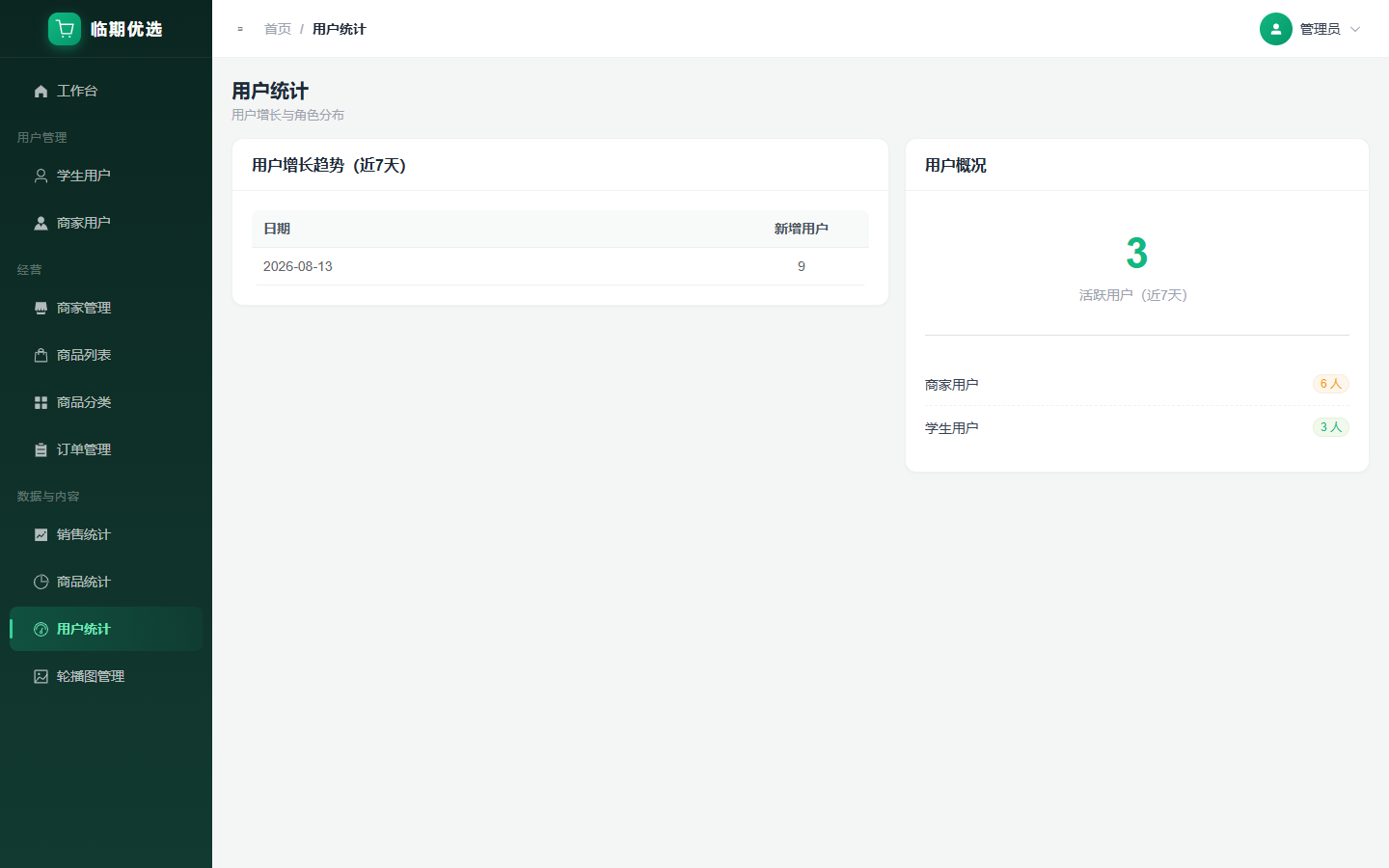Screen dimensions: 1389x868
Task: Click the 管理员 username label
Action: pyautogui.click(x=1320, y=29)
